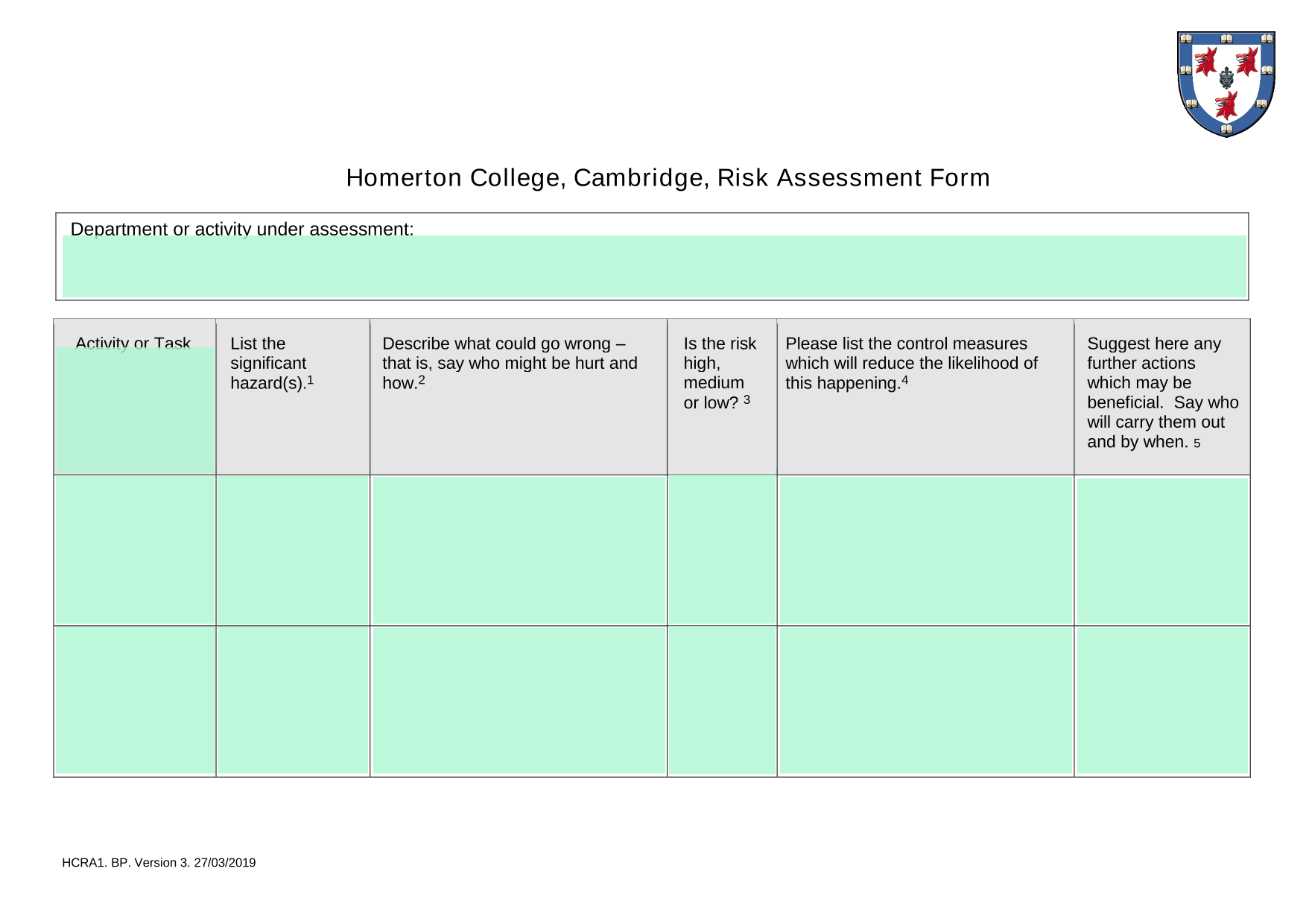This screenshot has width=1306, height=924.
Task: Click first row control measures cell
Action: [925, 550]
